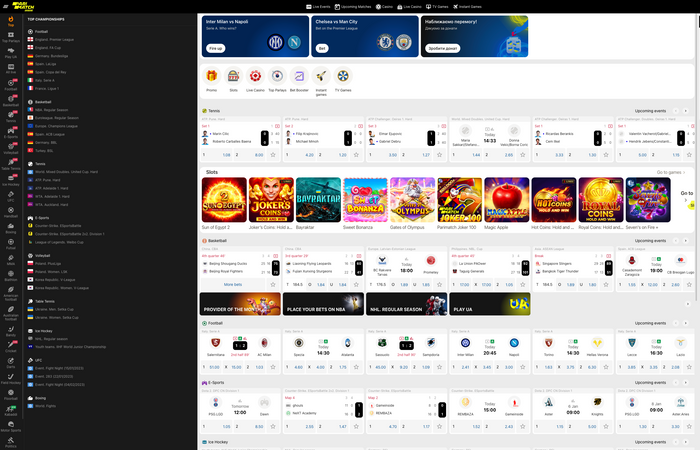Advance the promo banners row arrow
The width and height of the screenshot is (700, 450).
[688, 304]
